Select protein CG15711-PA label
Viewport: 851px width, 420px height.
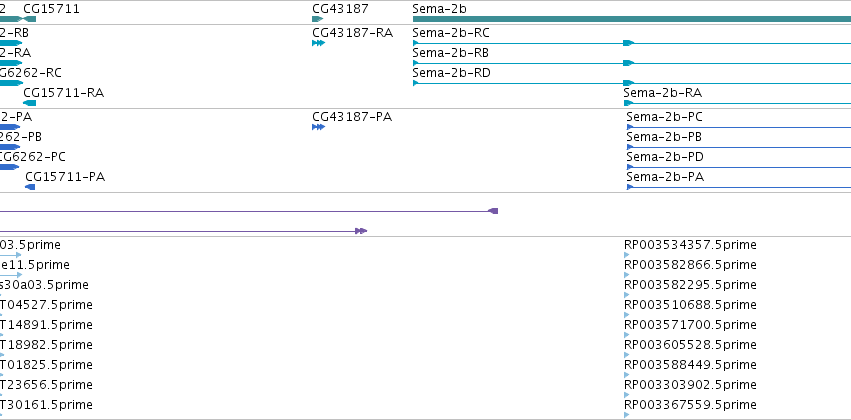click(65, 177)
